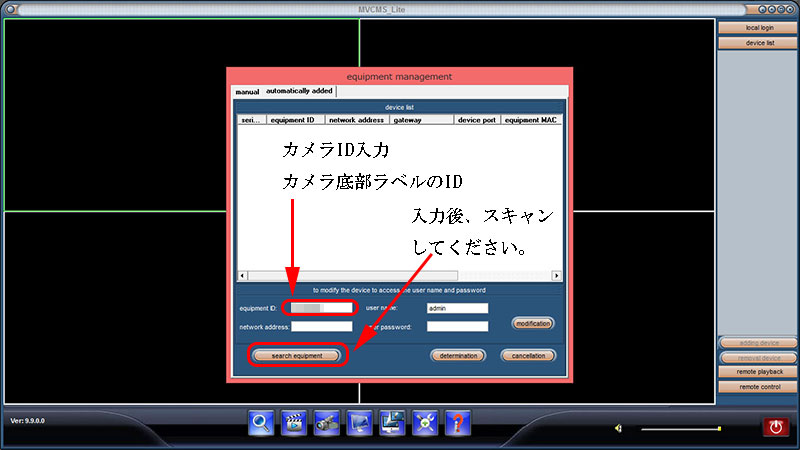Screen dimensions: 800x450
Task: Open the networked computers icon
Action: click(392, 423)
